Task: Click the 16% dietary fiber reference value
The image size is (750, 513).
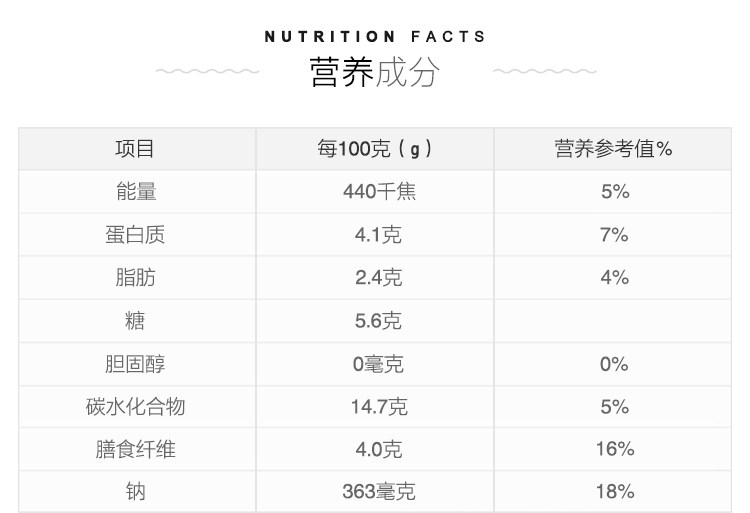Action: 615,449
